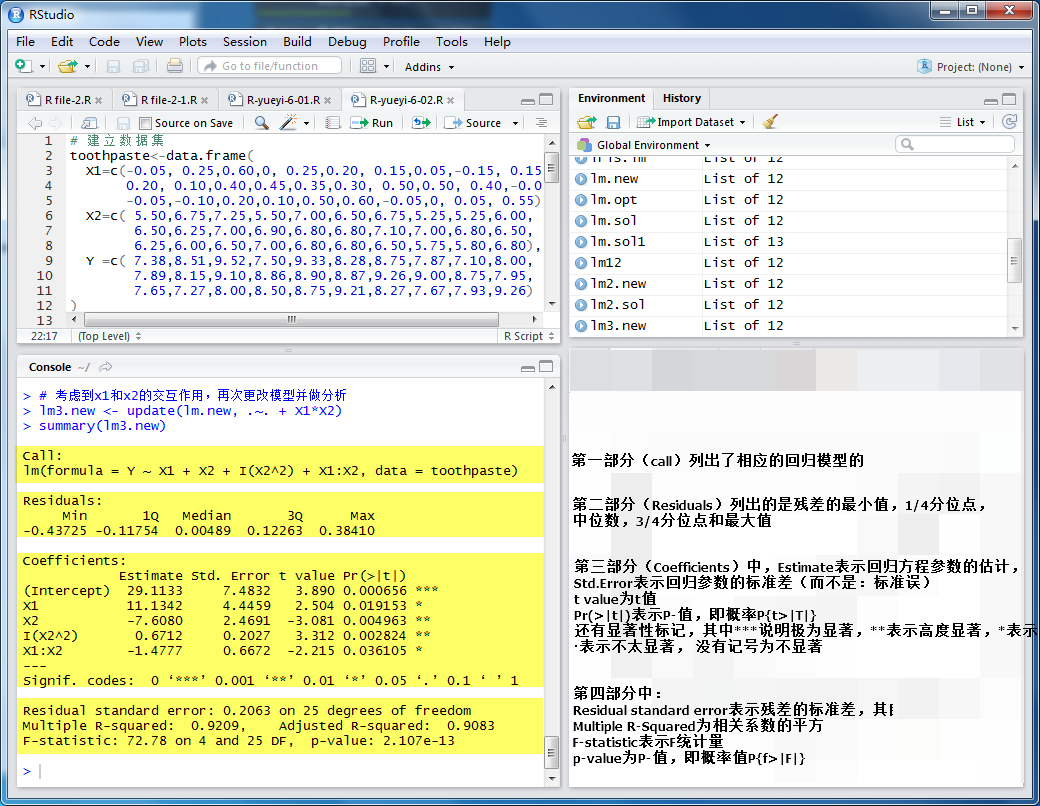Click the New File icon in the main toolbar
Screen dimensions: 1040x806
[23, 66]
